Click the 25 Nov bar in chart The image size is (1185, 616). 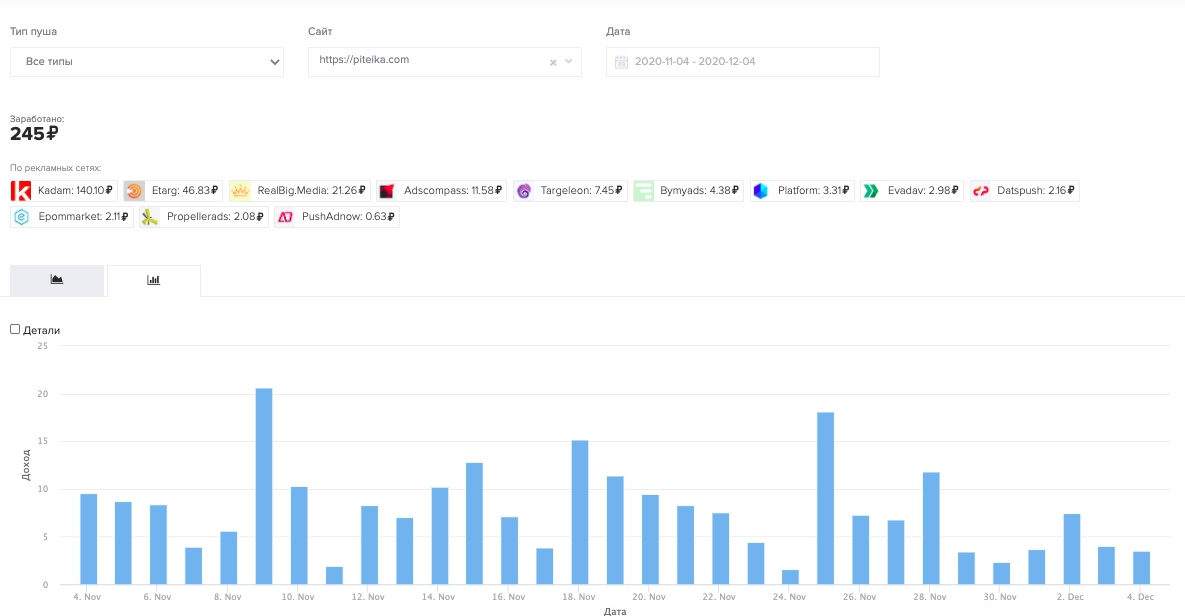click(x=825, y=498)
